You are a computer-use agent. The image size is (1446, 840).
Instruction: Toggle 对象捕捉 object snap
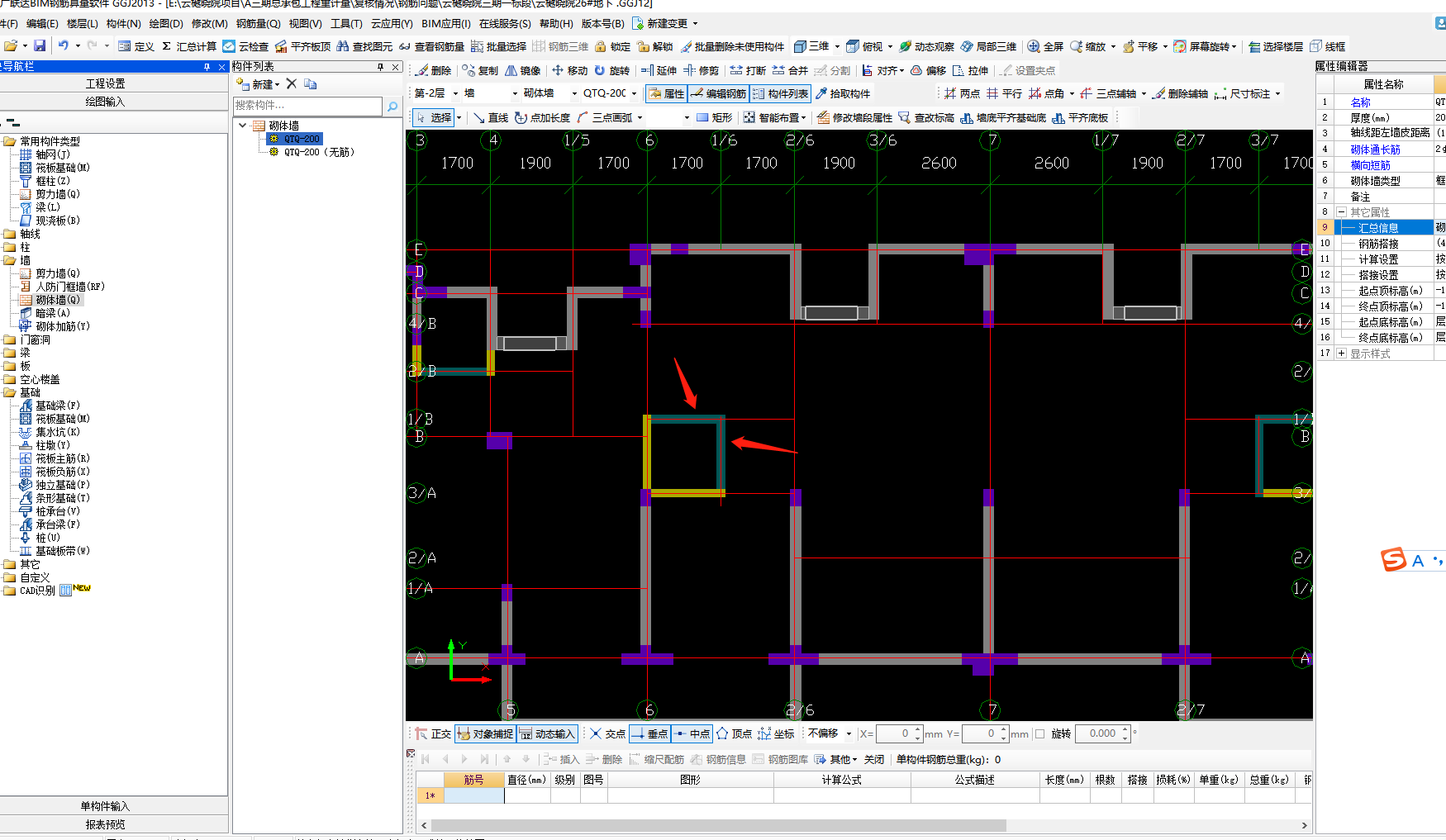pos(485,733)
